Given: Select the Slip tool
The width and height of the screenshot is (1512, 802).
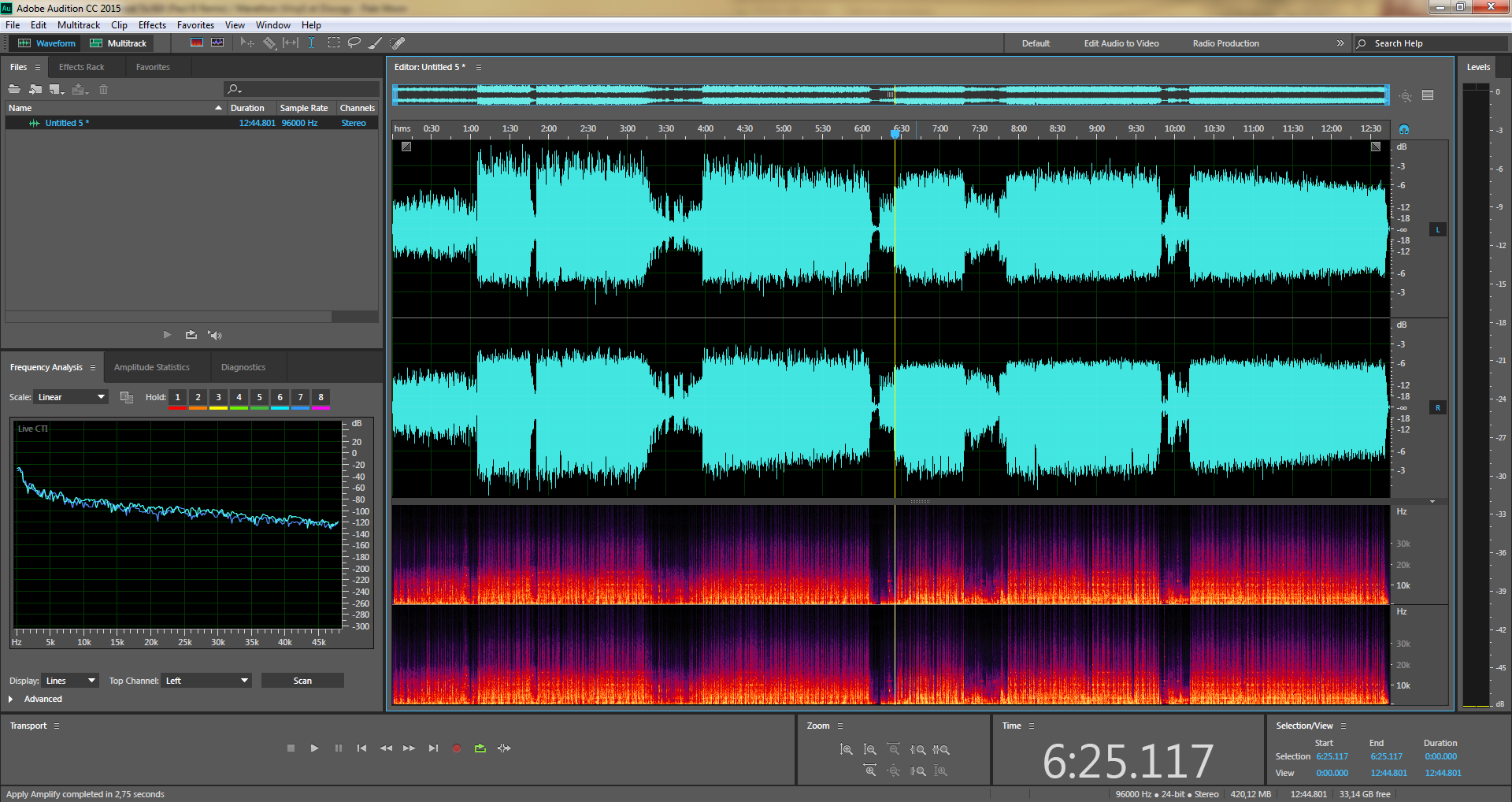Looking at the screenshot, I should pos(291,43).
